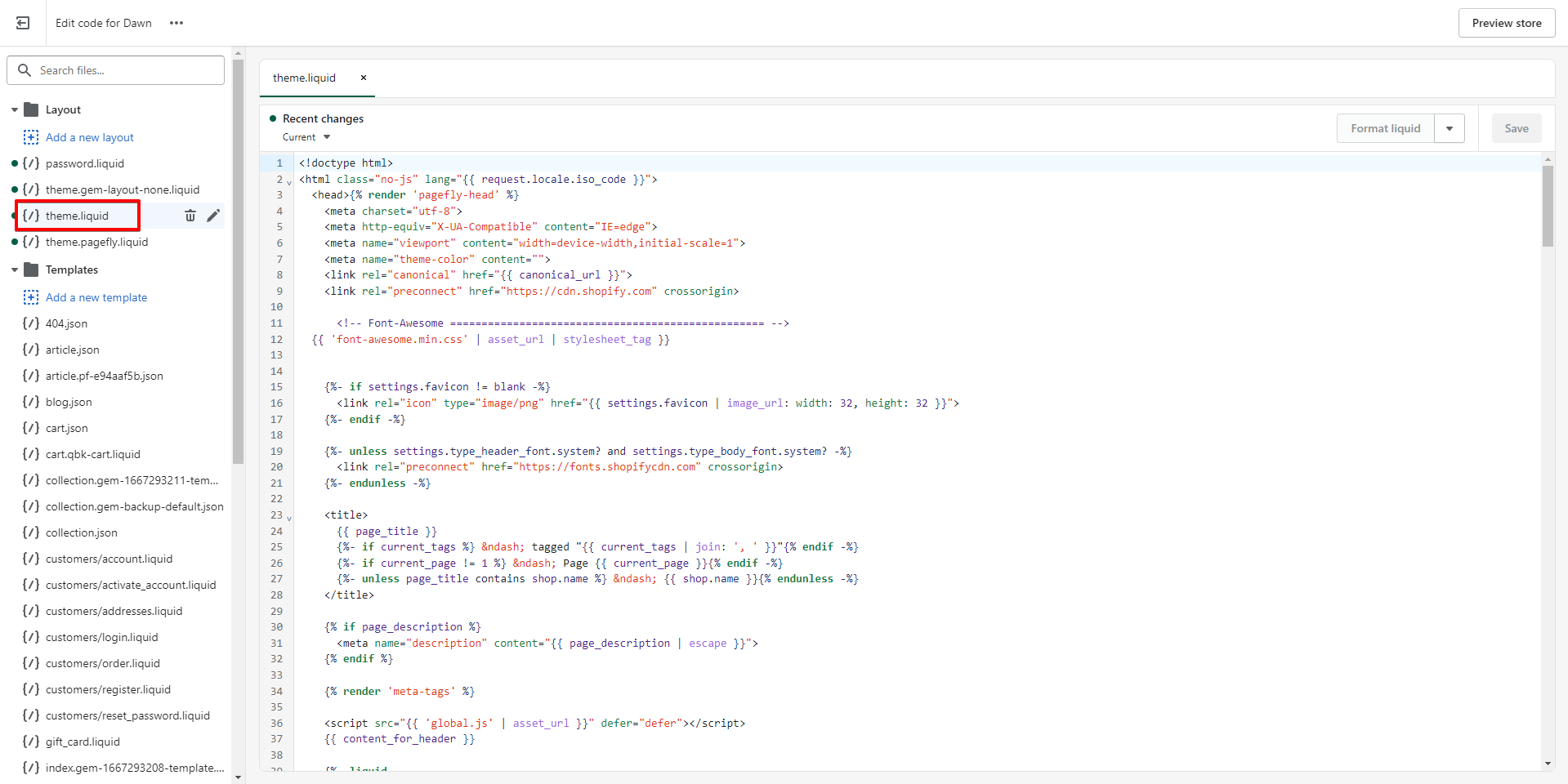The width and height of the screenshot is (1568, 784).
Task: Click the code editor scroll-down arrow
Action: (x=1548, y=764)
